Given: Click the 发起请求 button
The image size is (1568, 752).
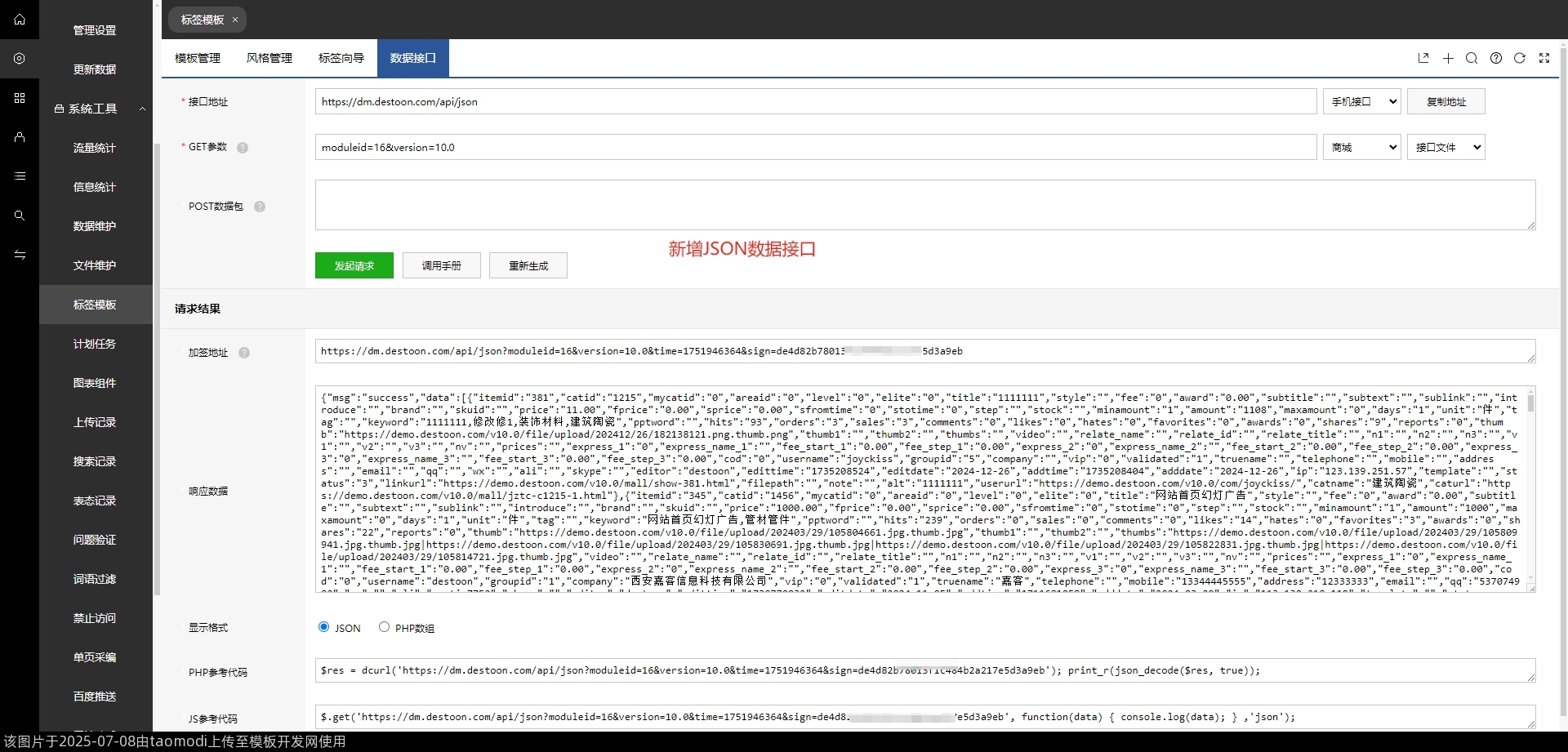Looking at the screenshot, I should [x=353, y=265].
